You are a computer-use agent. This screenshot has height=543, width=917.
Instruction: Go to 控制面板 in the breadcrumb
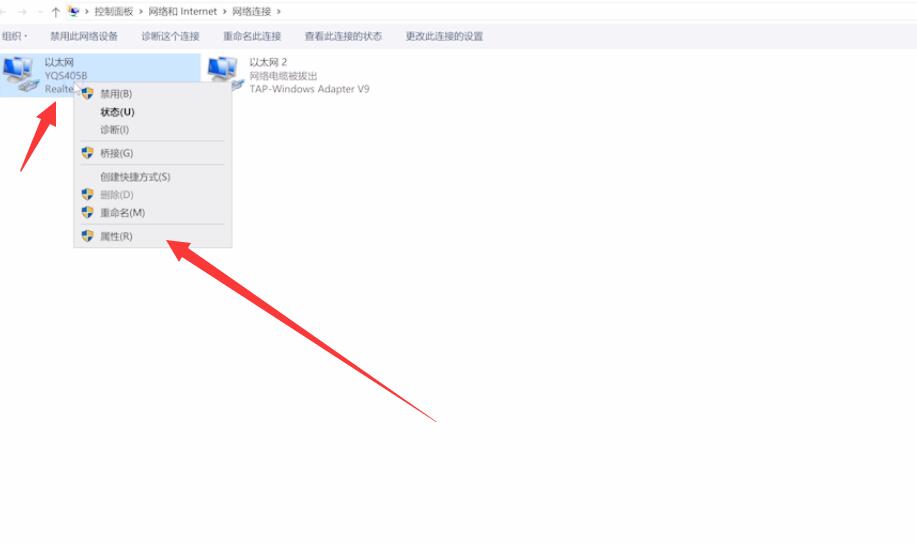113,12
